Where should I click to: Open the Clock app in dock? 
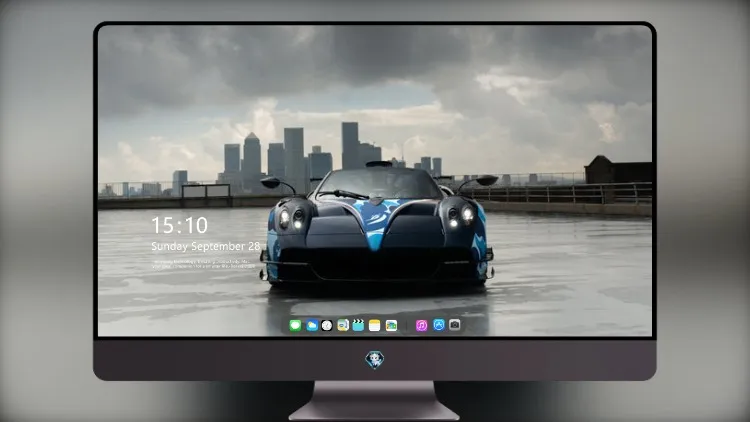(327, 325)
